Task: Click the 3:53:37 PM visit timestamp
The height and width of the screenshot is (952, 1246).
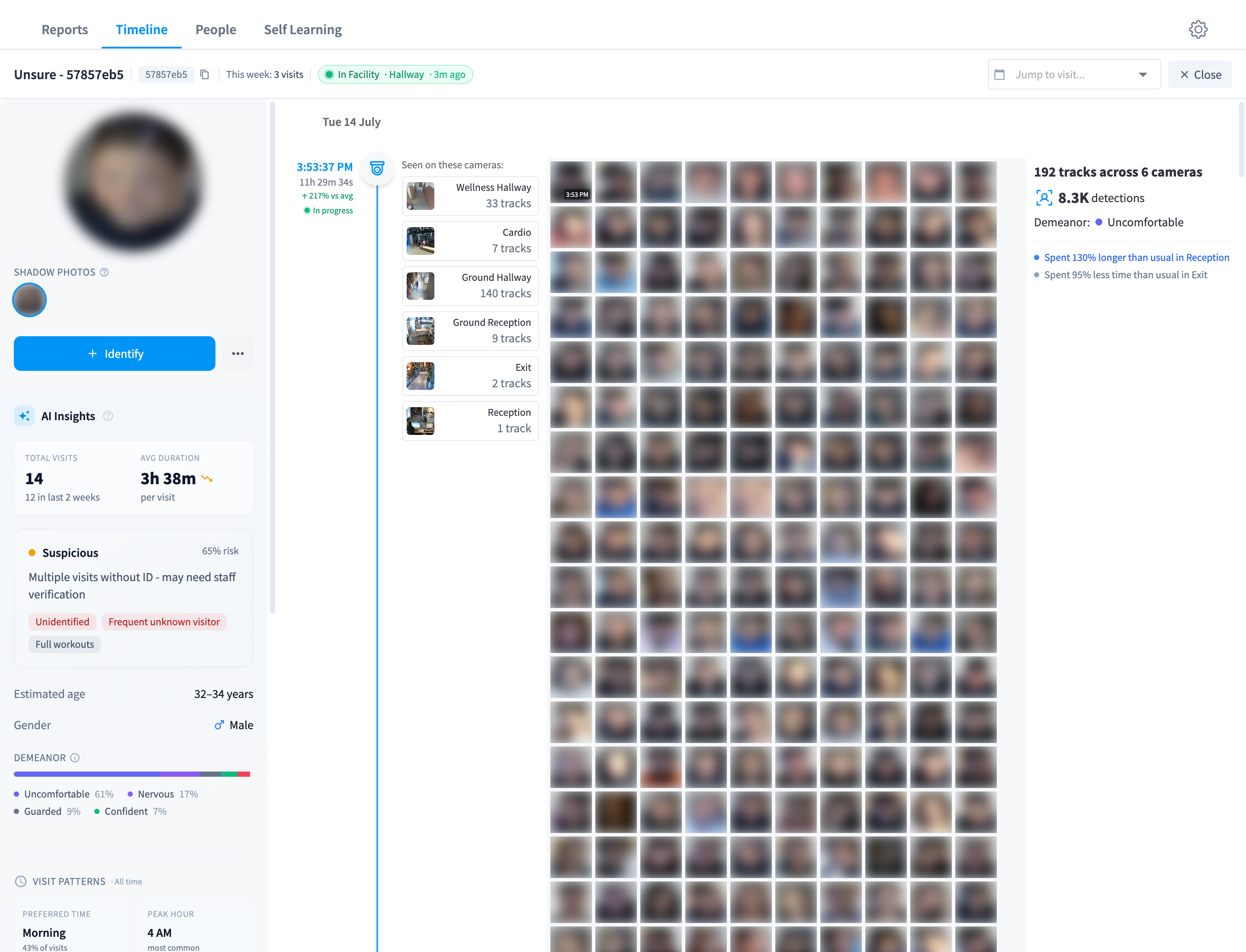Action: click(324, 167)
